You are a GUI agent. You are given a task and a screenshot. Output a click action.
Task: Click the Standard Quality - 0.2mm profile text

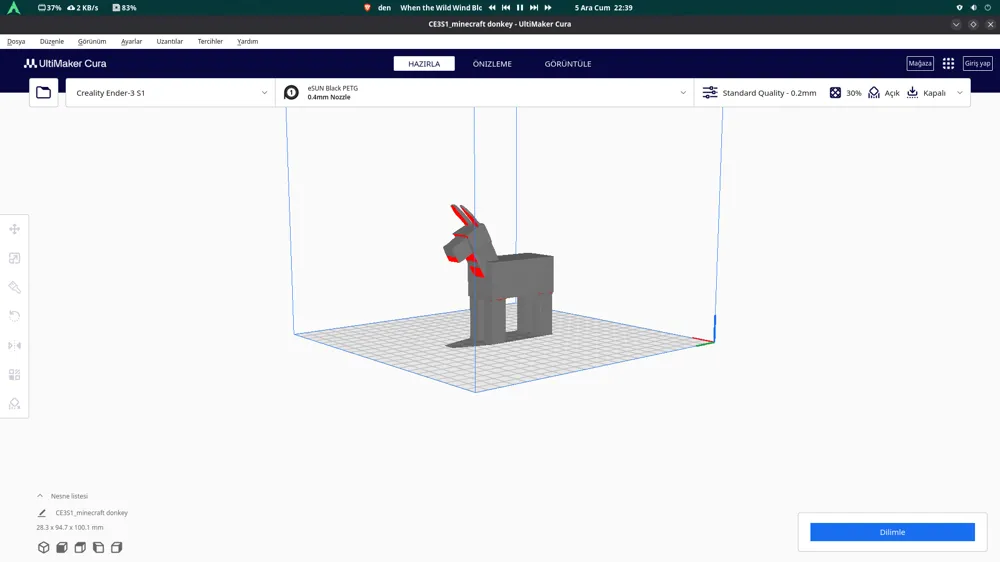(769, 92)
